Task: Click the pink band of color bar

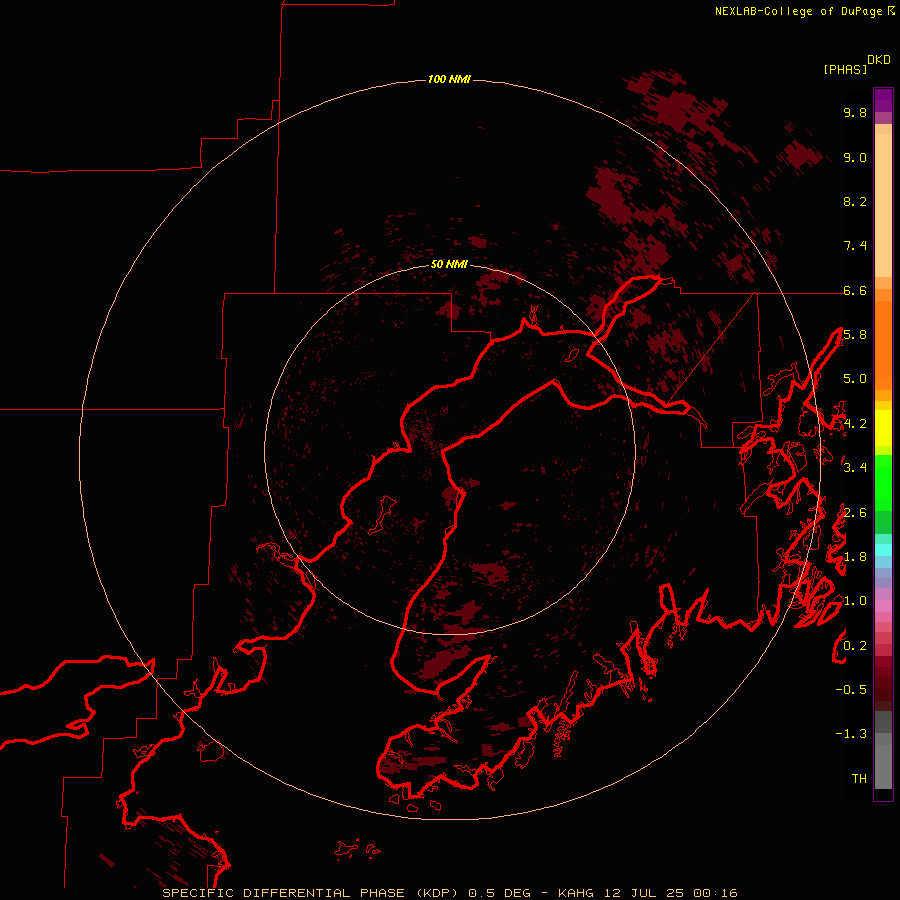Action: pyautogui.click(x=883, y=606)
